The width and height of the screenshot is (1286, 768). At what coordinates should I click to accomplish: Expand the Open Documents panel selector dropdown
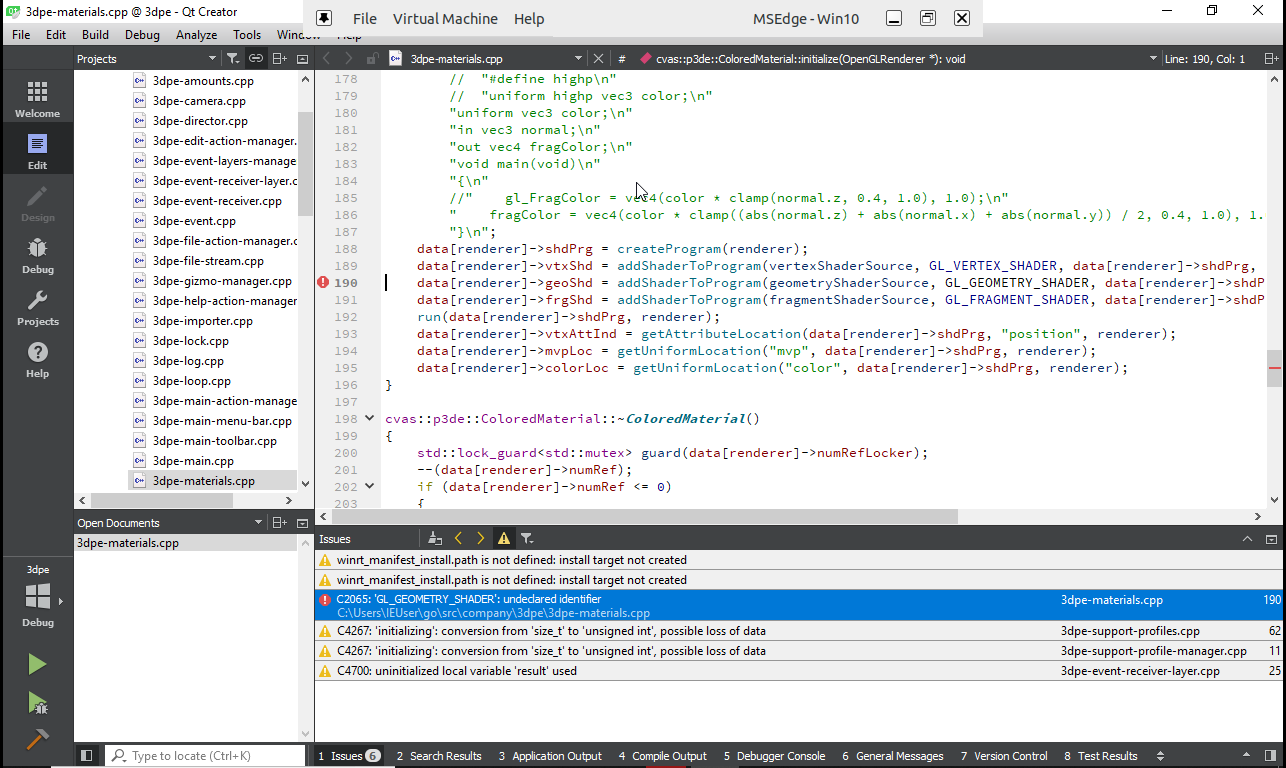258,523
